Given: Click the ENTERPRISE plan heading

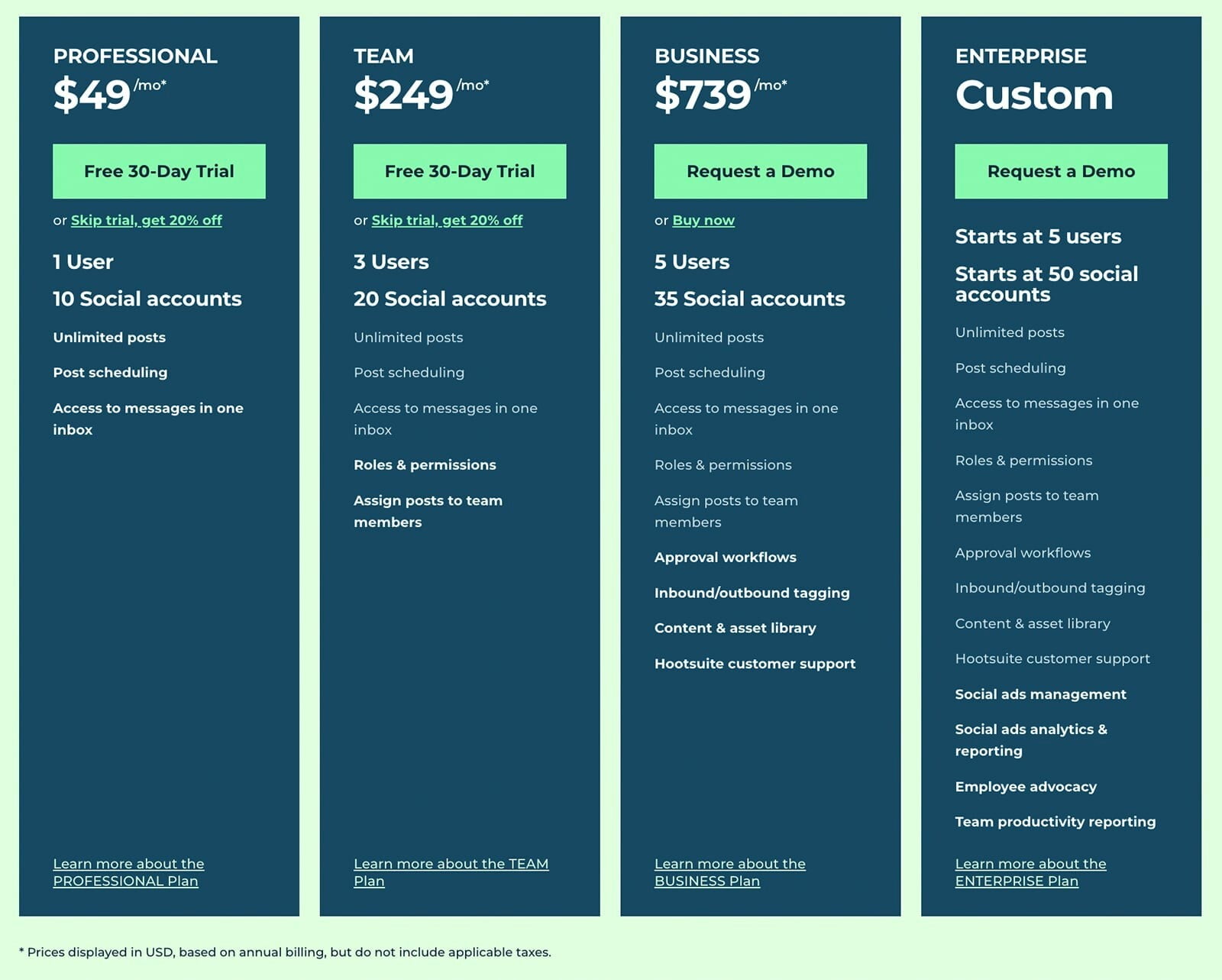Looking at the screenshot, I should [x=1020, y=56].
